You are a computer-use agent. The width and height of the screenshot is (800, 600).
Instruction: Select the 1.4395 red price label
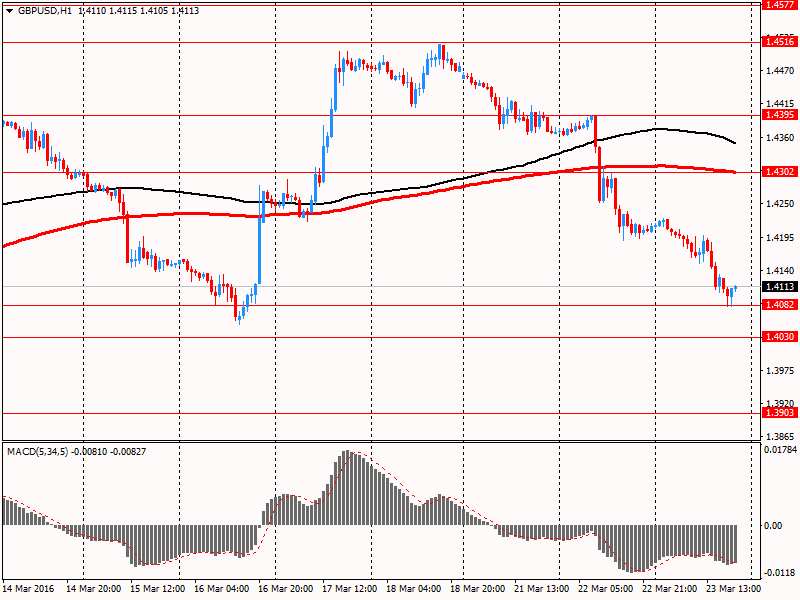pyautogui.click(x=780, y=115)
